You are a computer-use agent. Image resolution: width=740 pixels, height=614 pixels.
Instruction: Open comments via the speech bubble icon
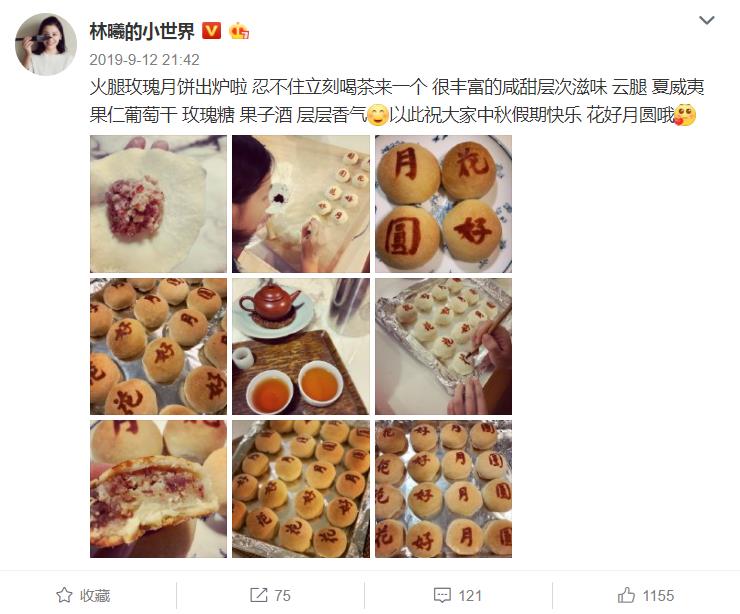point(442,595)
